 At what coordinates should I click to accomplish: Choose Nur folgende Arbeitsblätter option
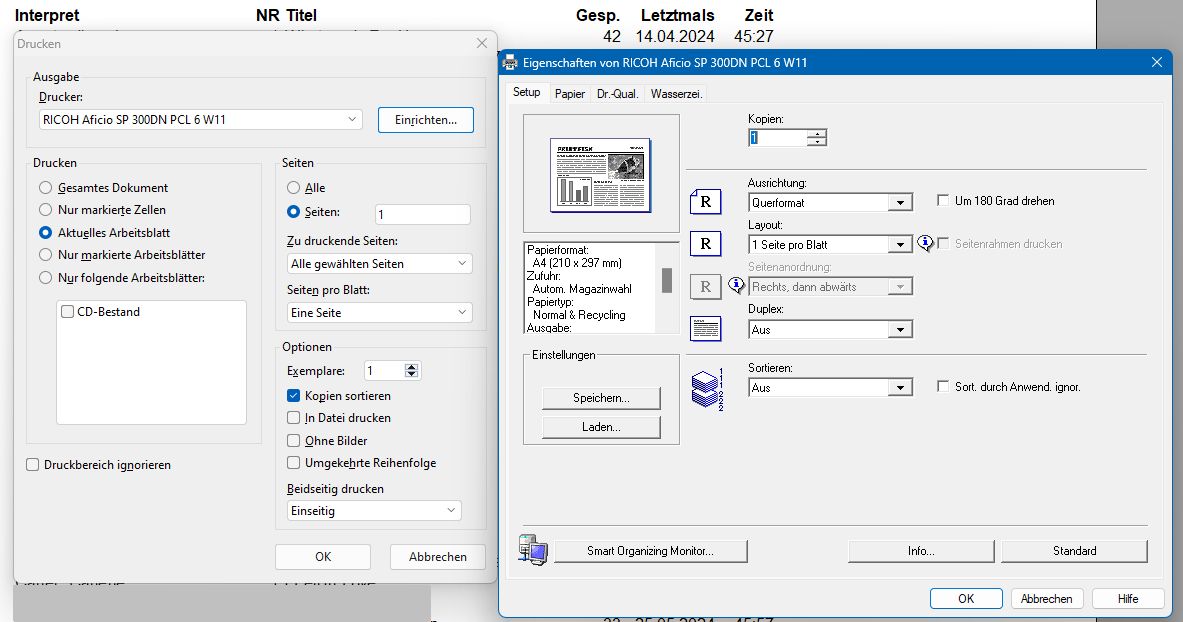45,278
